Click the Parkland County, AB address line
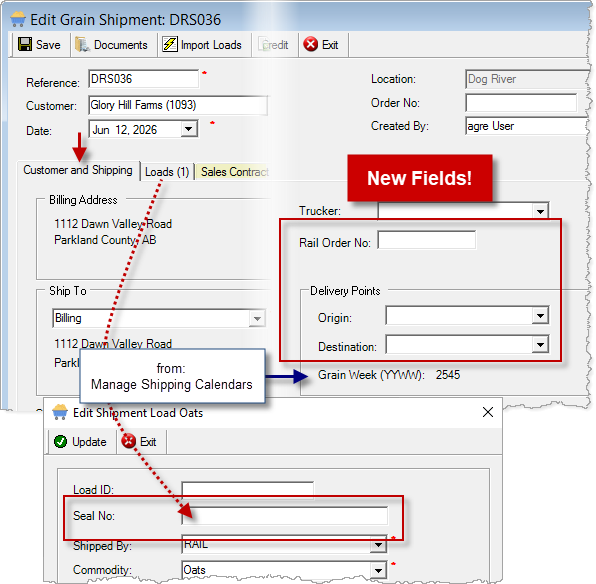This screenshot has height=584, width=596. (x=105, y=240)
